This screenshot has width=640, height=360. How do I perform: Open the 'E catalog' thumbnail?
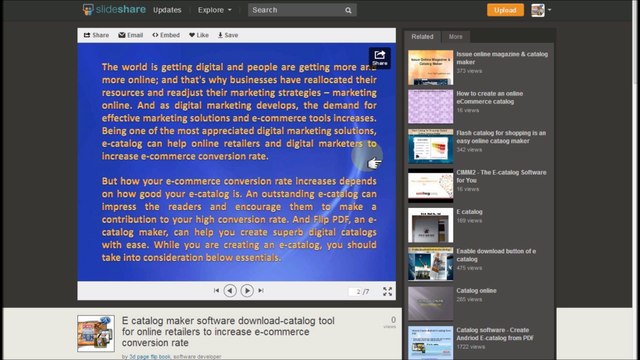(431, 225)
